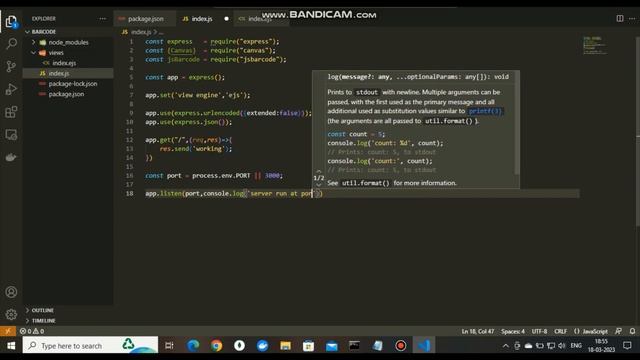640x360 pixels.
Task: Open the Docker view in activity bar
Action: pos(11,158)
